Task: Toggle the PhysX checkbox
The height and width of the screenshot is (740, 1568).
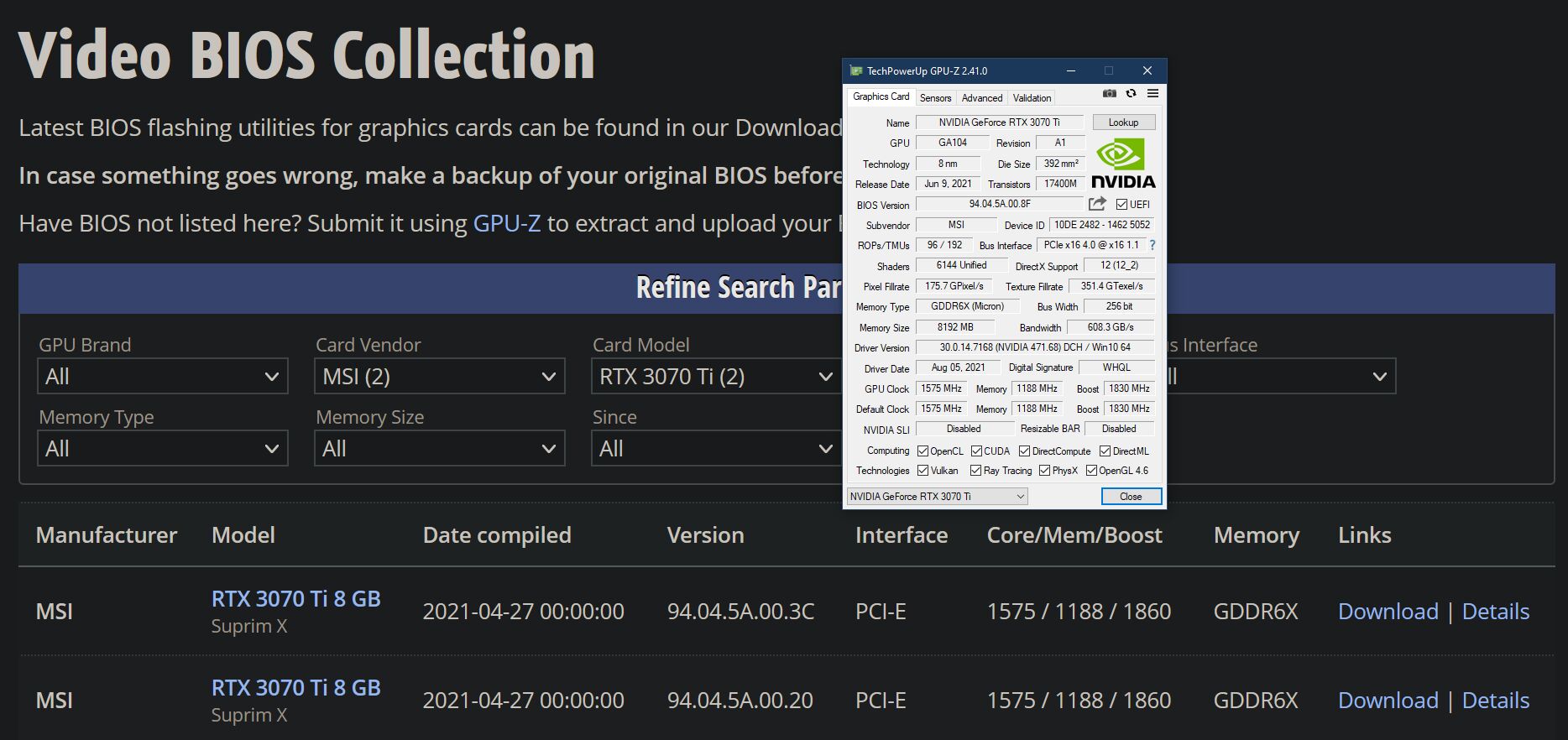Action: 1044,471
